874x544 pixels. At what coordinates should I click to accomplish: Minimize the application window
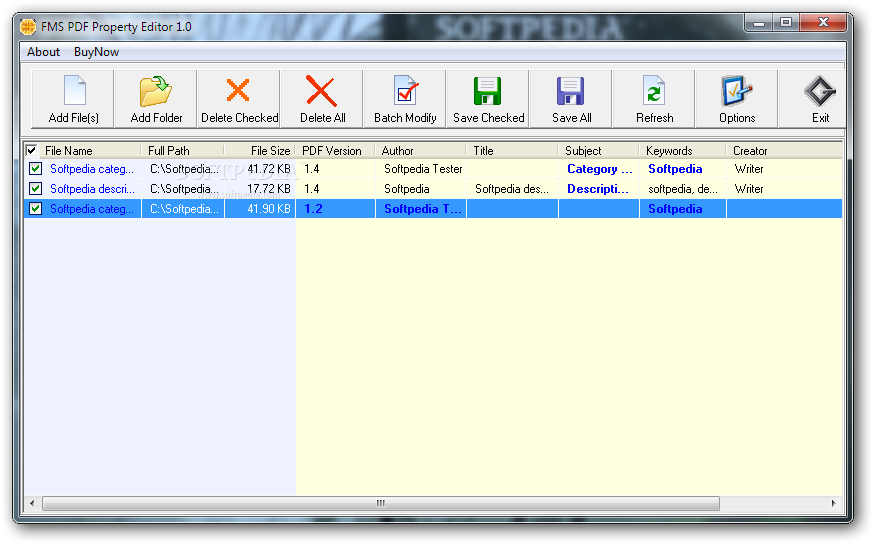point(759,22)
